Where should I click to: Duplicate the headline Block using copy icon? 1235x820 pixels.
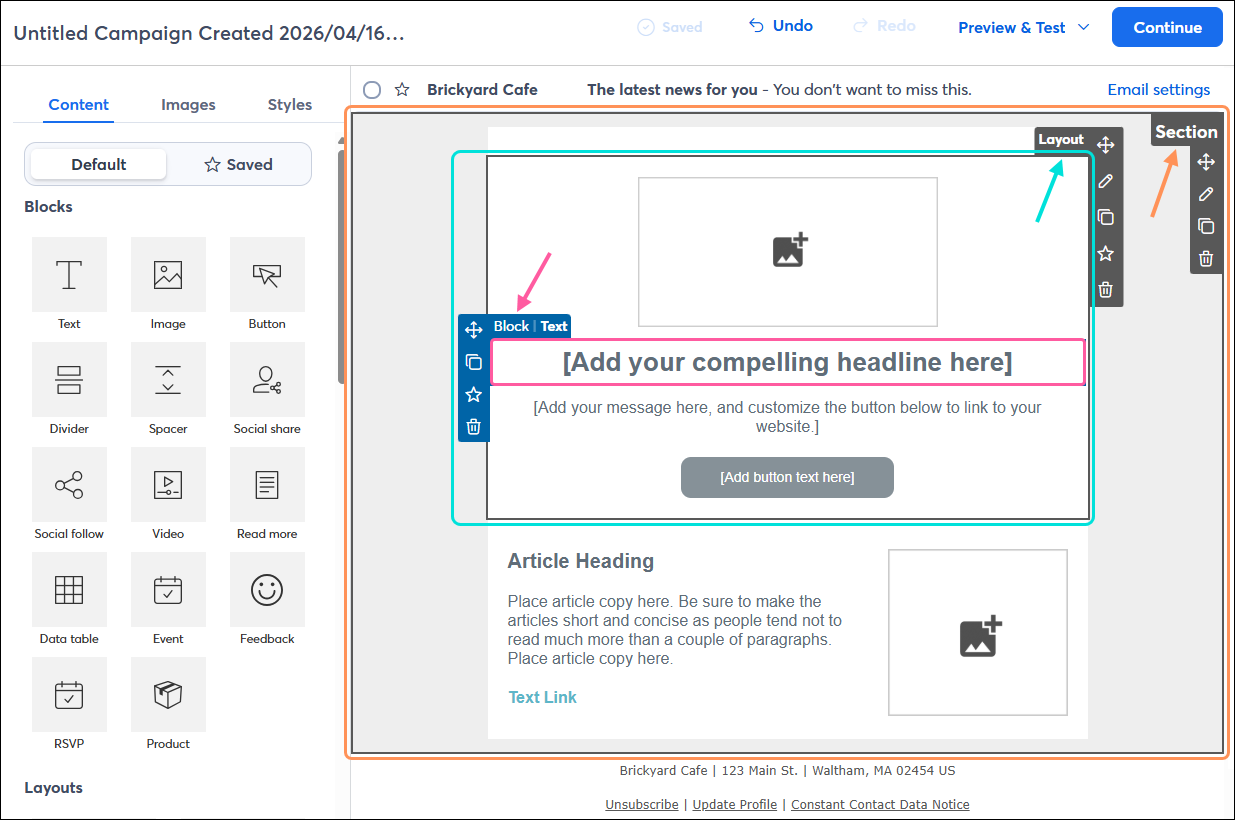tap(473, 362)
